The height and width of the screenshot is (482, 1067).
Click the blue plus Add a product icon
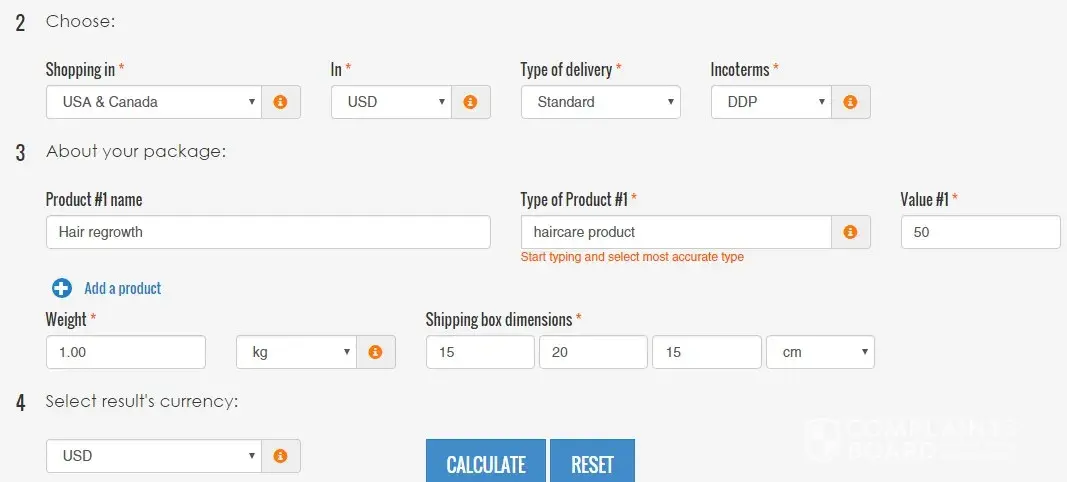pos(61,288)
